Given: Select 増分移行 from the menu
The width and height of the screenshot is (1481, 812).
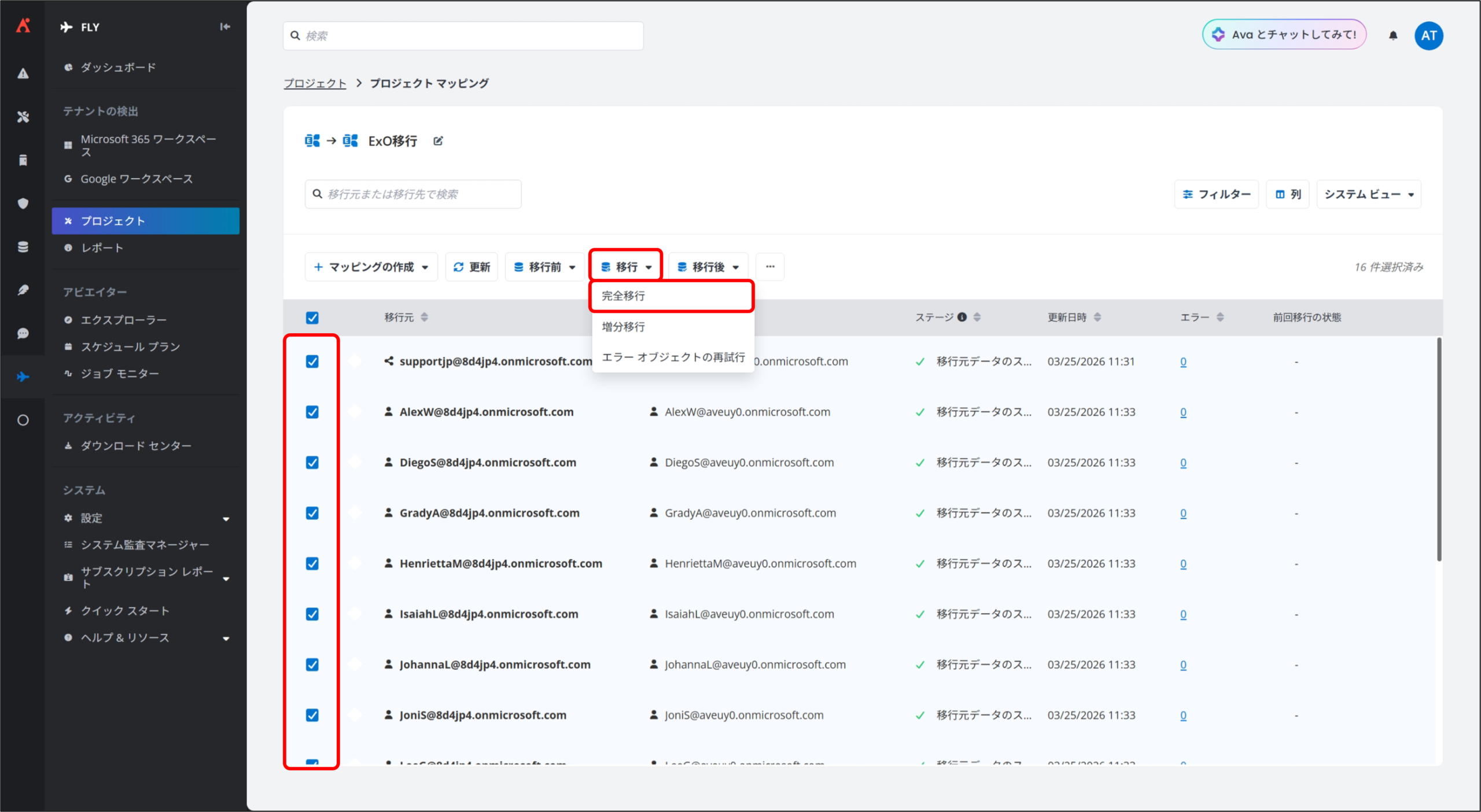Looking at the screenshot, I should [x=623, y=327].
